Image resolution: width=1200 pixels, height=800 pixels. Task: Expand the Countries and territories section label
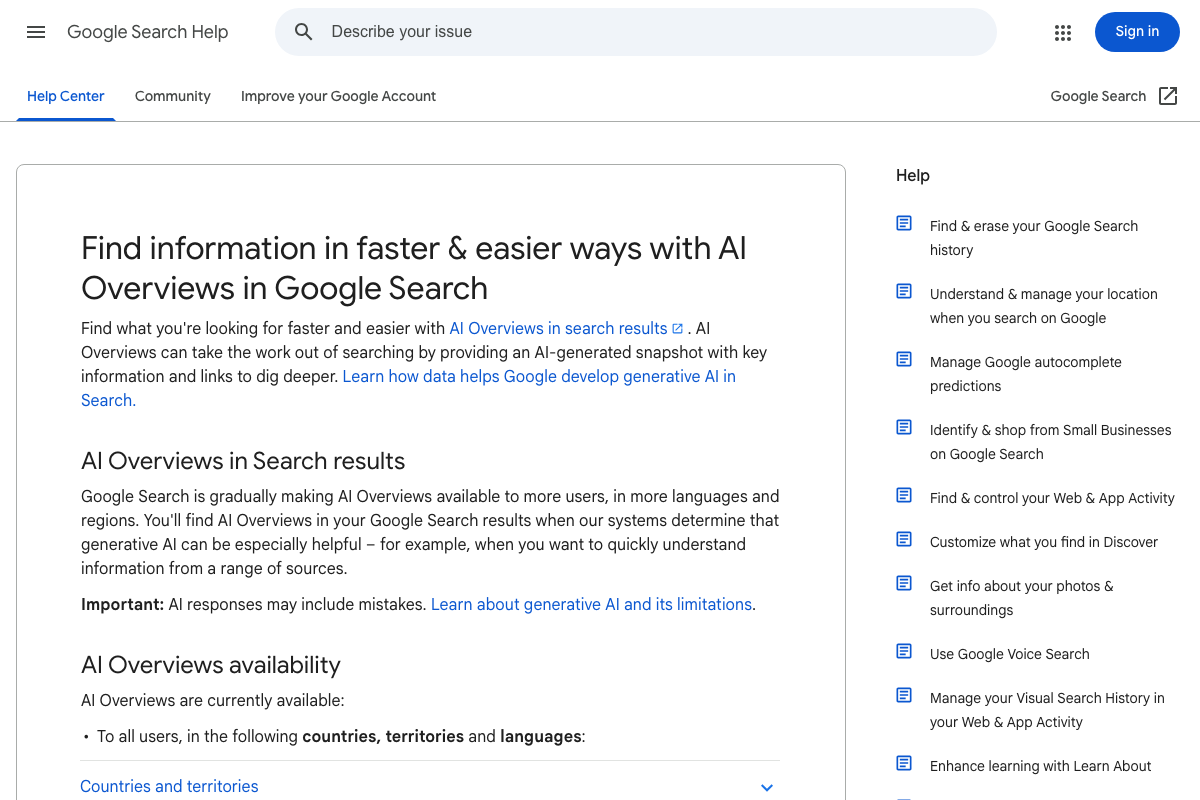169,787
